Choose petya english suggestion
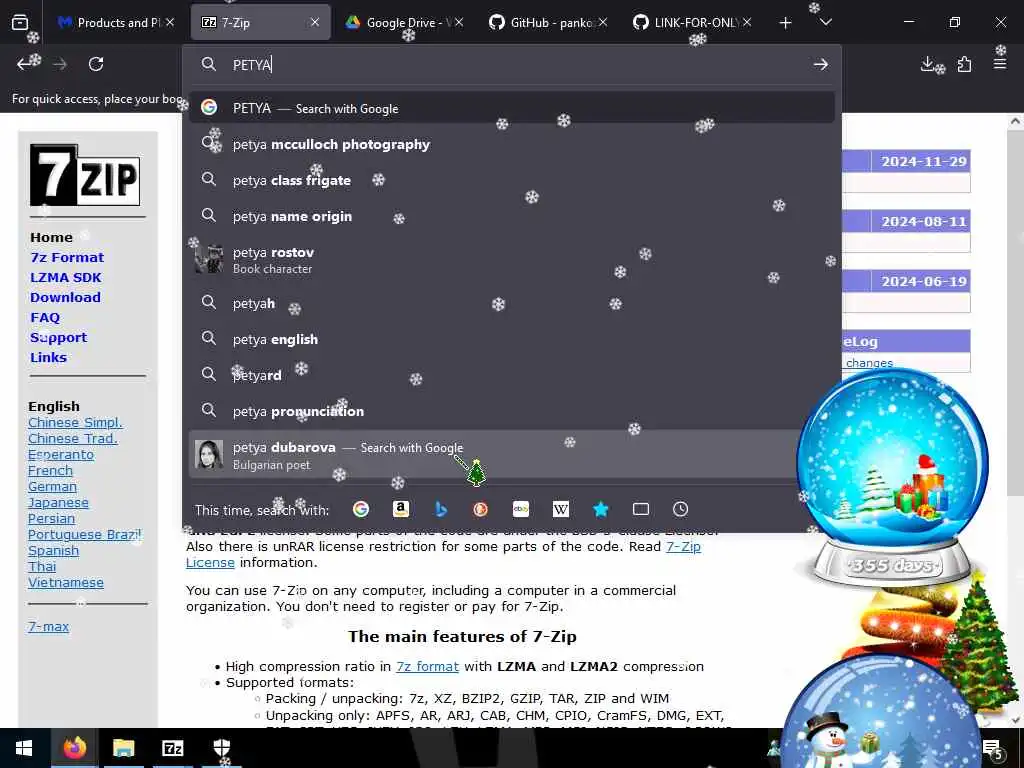This screenshot has height=768, width=1024. tap(511, 339)
